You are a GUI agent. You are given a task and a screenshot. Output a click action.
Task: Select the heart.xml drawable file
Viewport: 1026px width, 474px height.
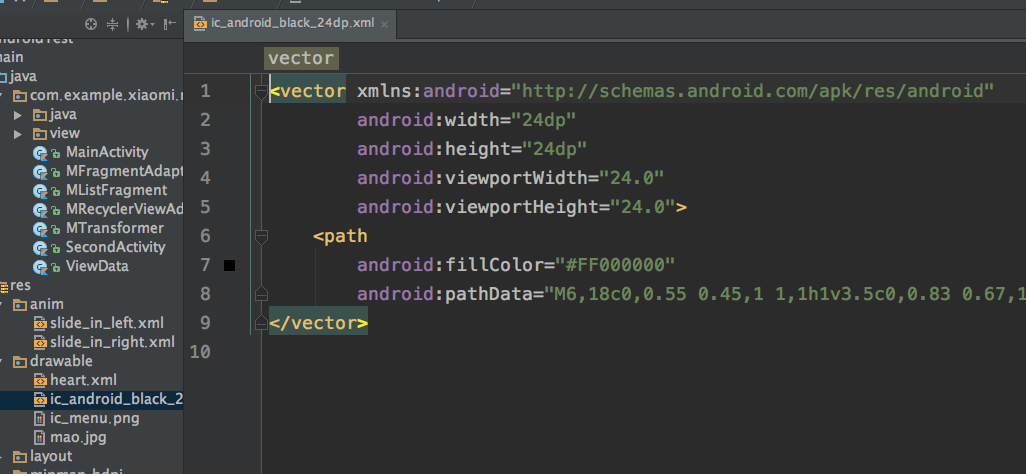point(83,380)
